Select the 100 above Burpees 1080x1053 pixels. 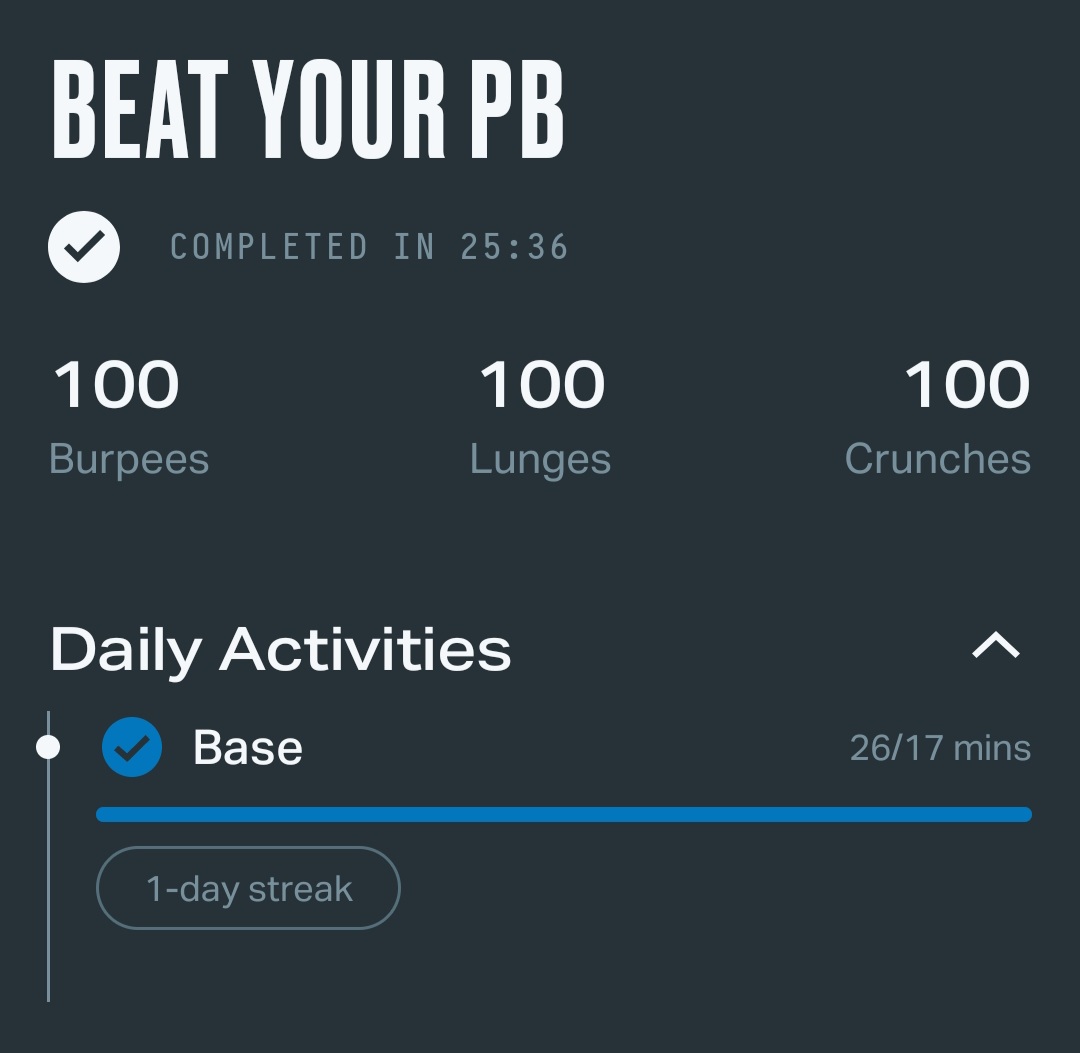116,385
